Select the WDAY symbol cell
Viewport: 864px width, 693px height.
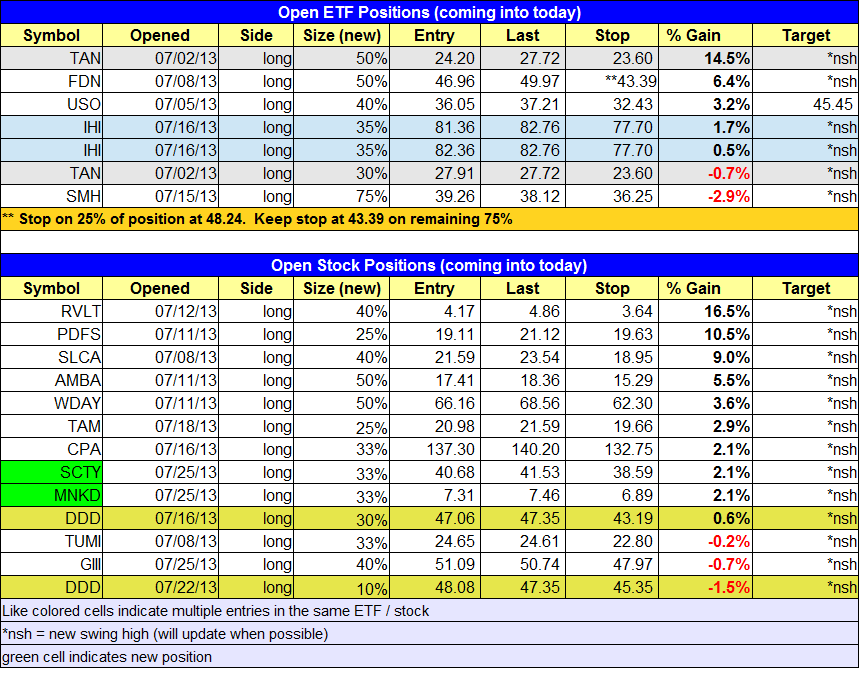point(52,403)
